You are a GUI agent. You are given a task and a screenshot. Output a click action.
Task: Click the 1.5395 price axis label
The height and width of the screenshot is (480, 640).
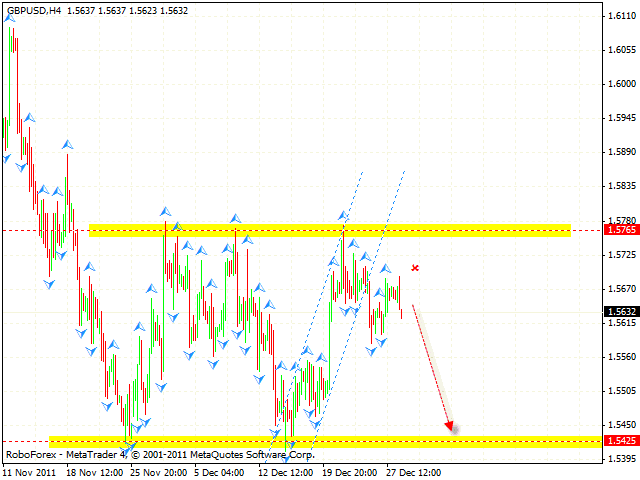pyautogui.click(x=622, y=459)
